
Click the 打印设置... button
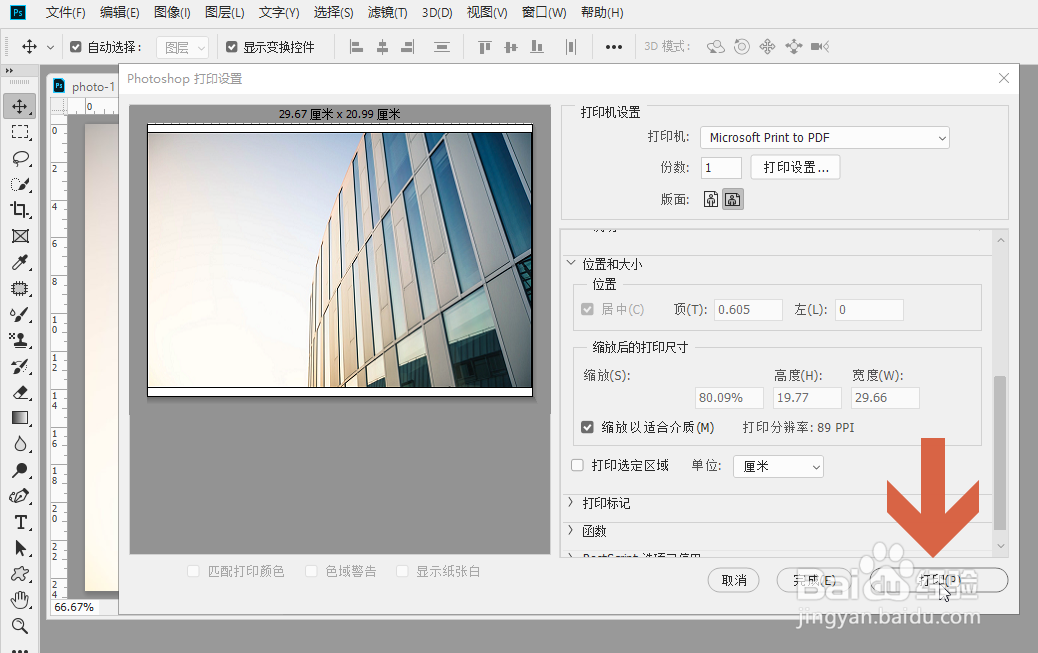pyautogui.click(x=796, y=168)
